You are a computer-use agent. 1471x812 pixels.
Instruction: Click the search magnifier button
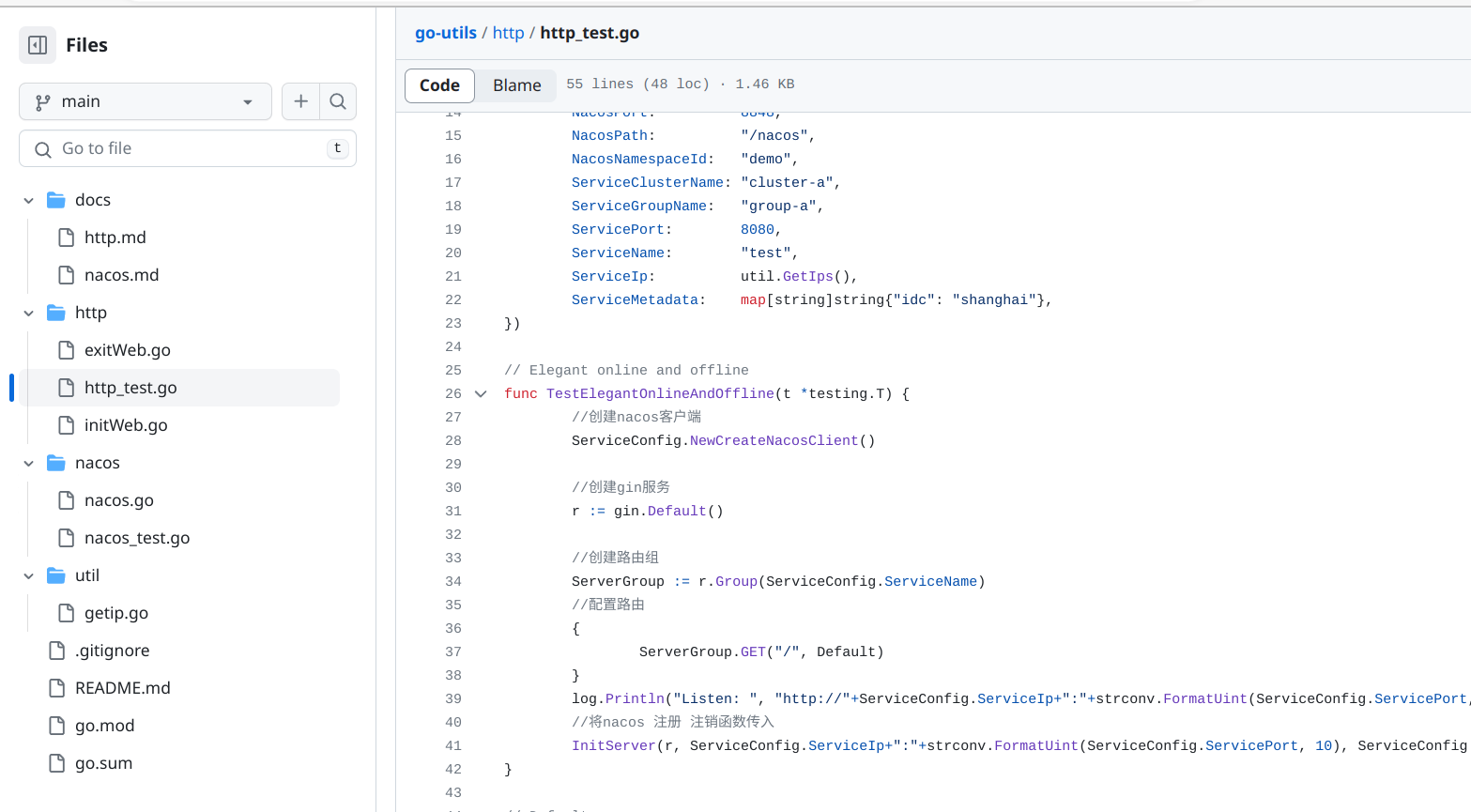[x=338, y=101]
